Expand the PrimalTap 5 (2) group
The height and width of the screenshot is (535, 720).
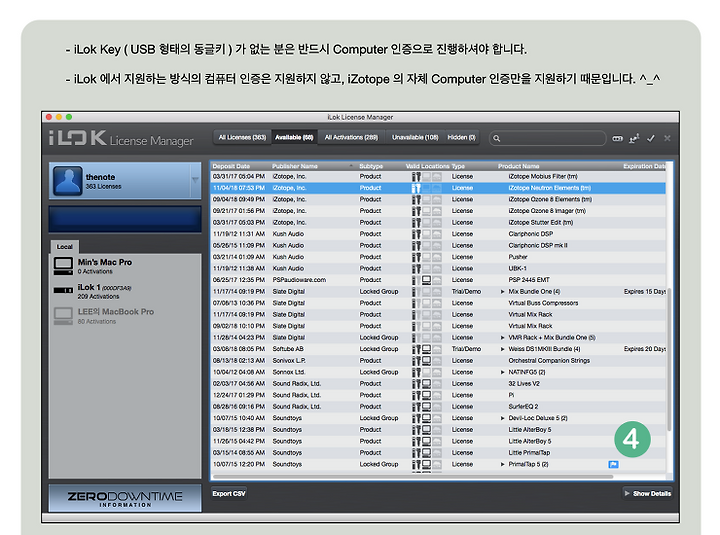coord(502,464)
